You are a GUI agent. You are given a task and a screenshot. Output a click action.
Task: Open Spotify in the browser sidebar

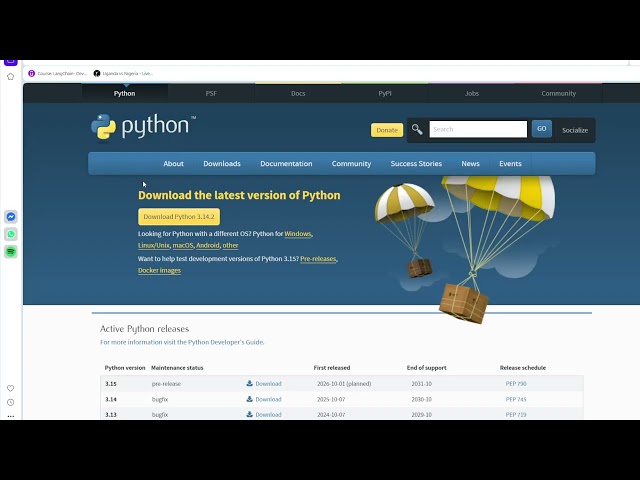click(x=11, y=251)
